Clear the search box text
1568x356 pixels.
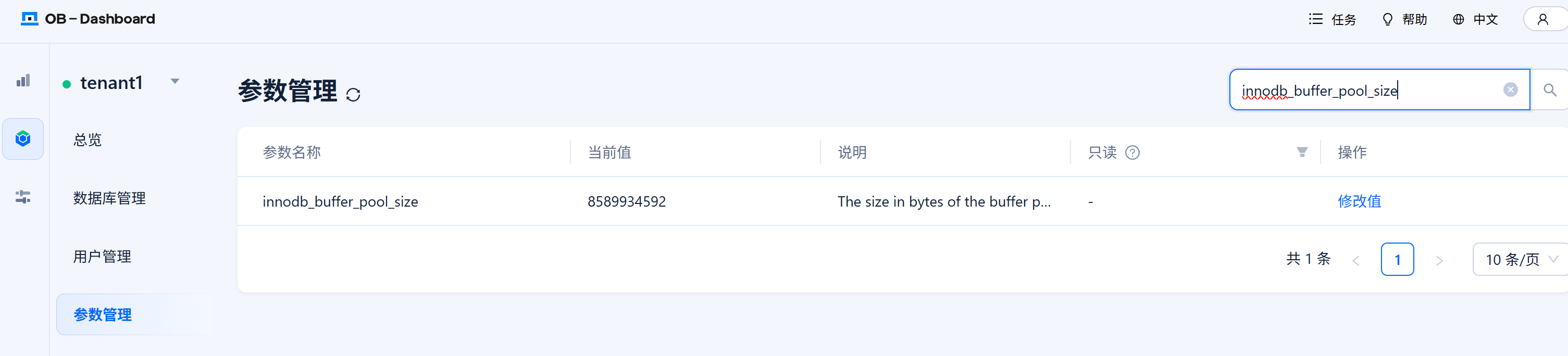click(x=1510, y=90)
